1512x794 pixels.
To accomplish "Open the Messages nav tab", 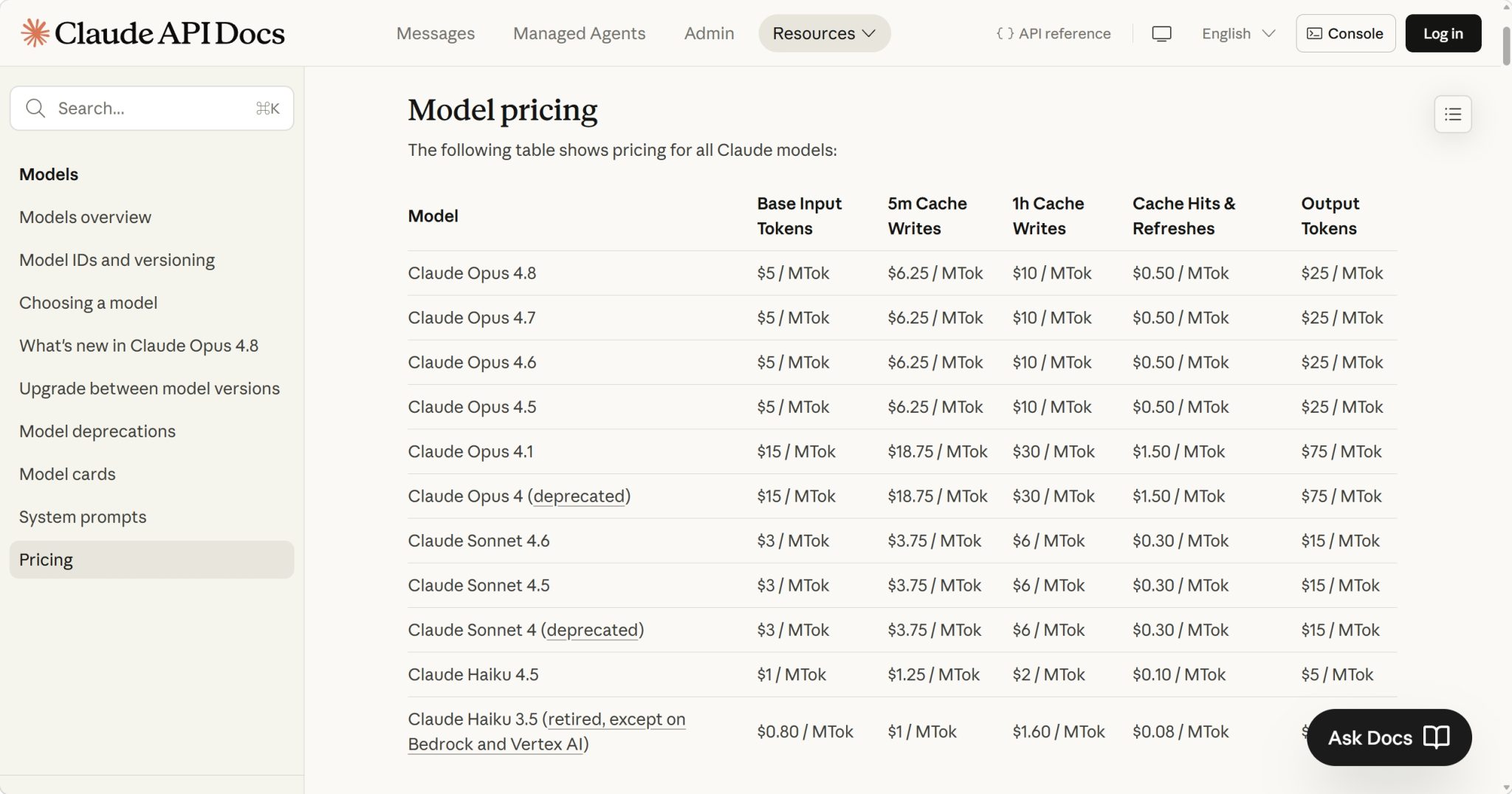I will pyautogui.click(x=436, y=33).
